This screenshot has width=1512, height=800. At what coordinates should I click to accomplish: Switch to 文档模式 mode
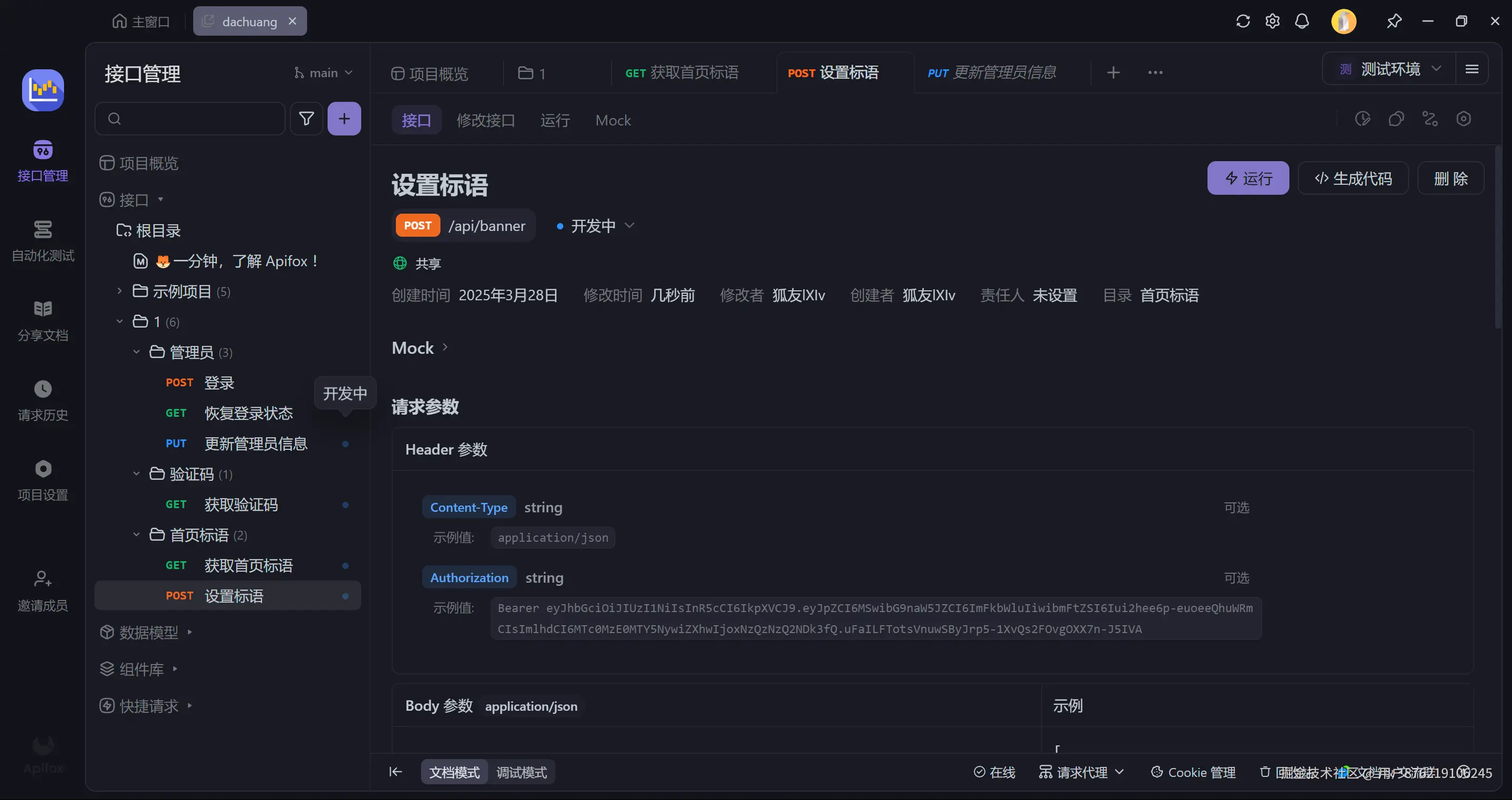point(454,772)
